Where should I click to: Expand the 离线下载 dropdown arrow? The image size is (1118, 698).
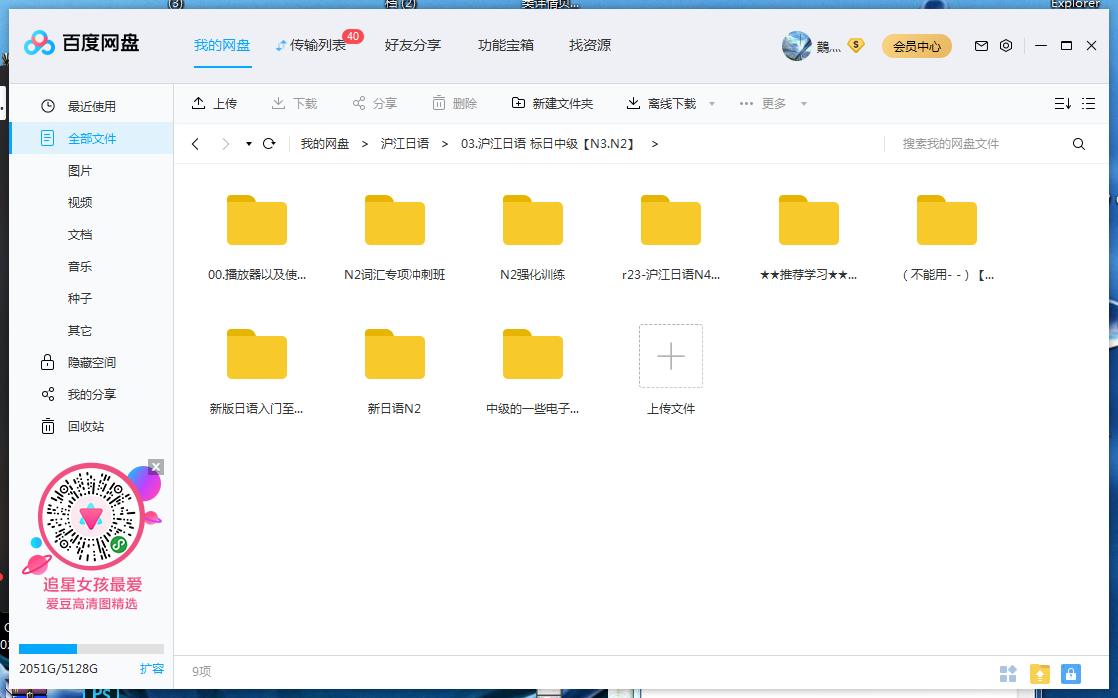[x=712, y=104]
